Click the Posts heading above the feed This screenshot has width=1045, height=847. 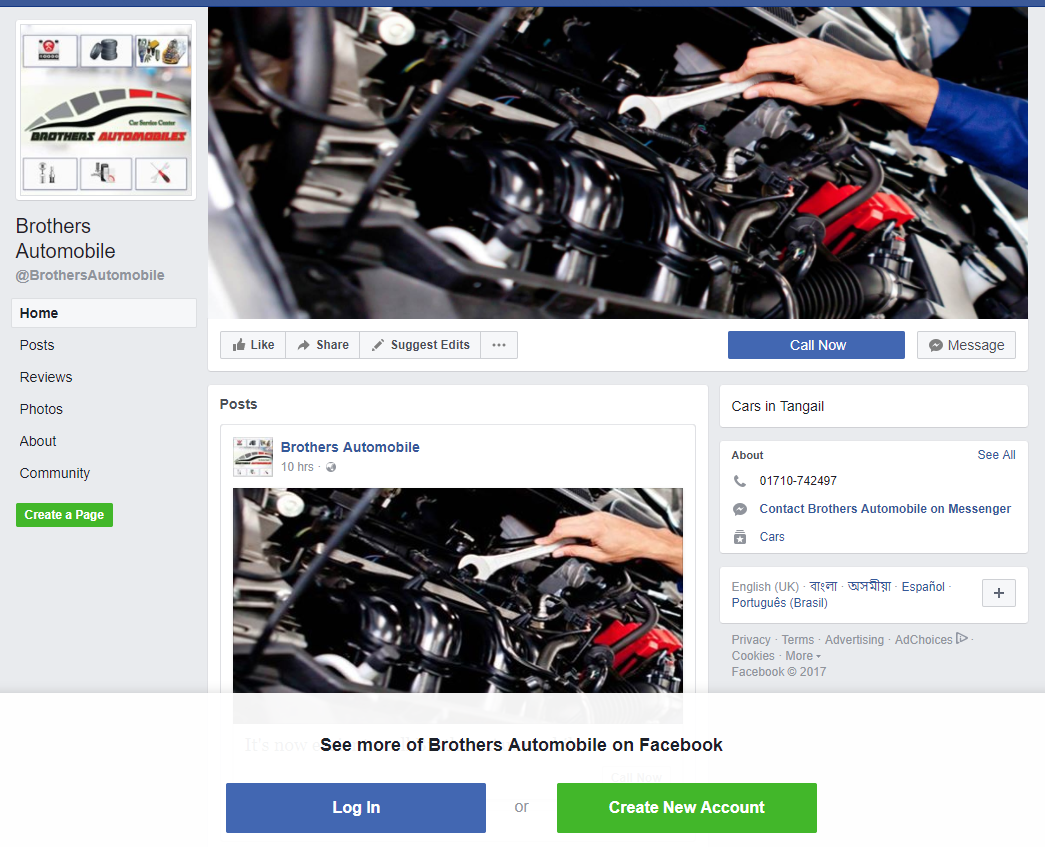point(238,404)
